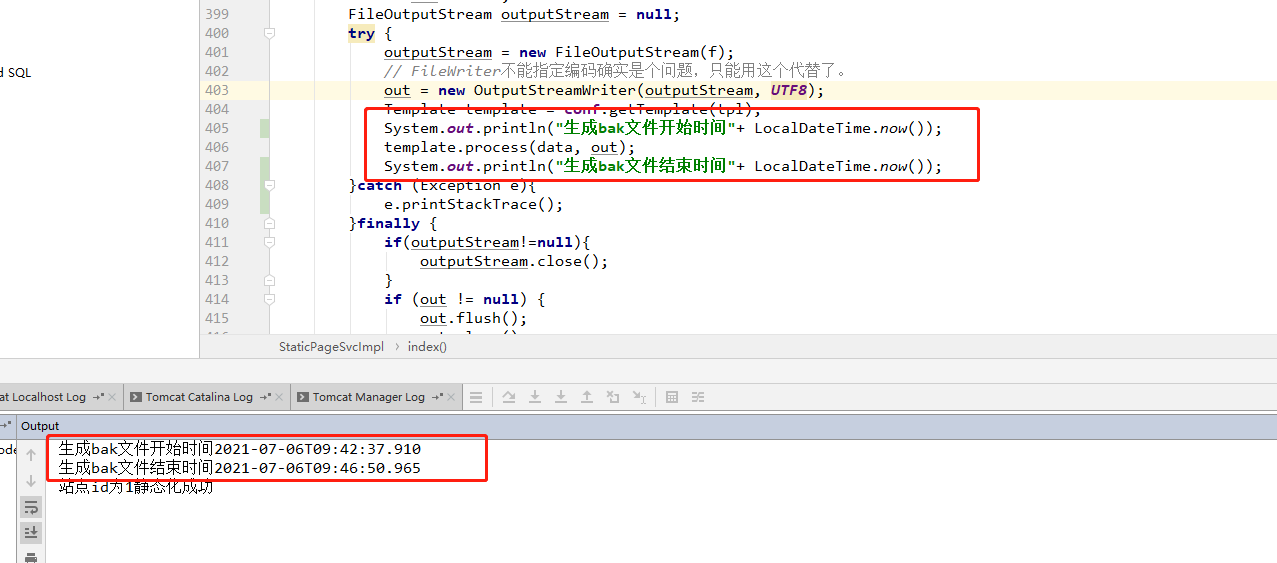Image resolution: width=1277 pixels, height=563 pixels.
Task: Pin the Tomcat Manager Log tab
Action: click(437, 397)
